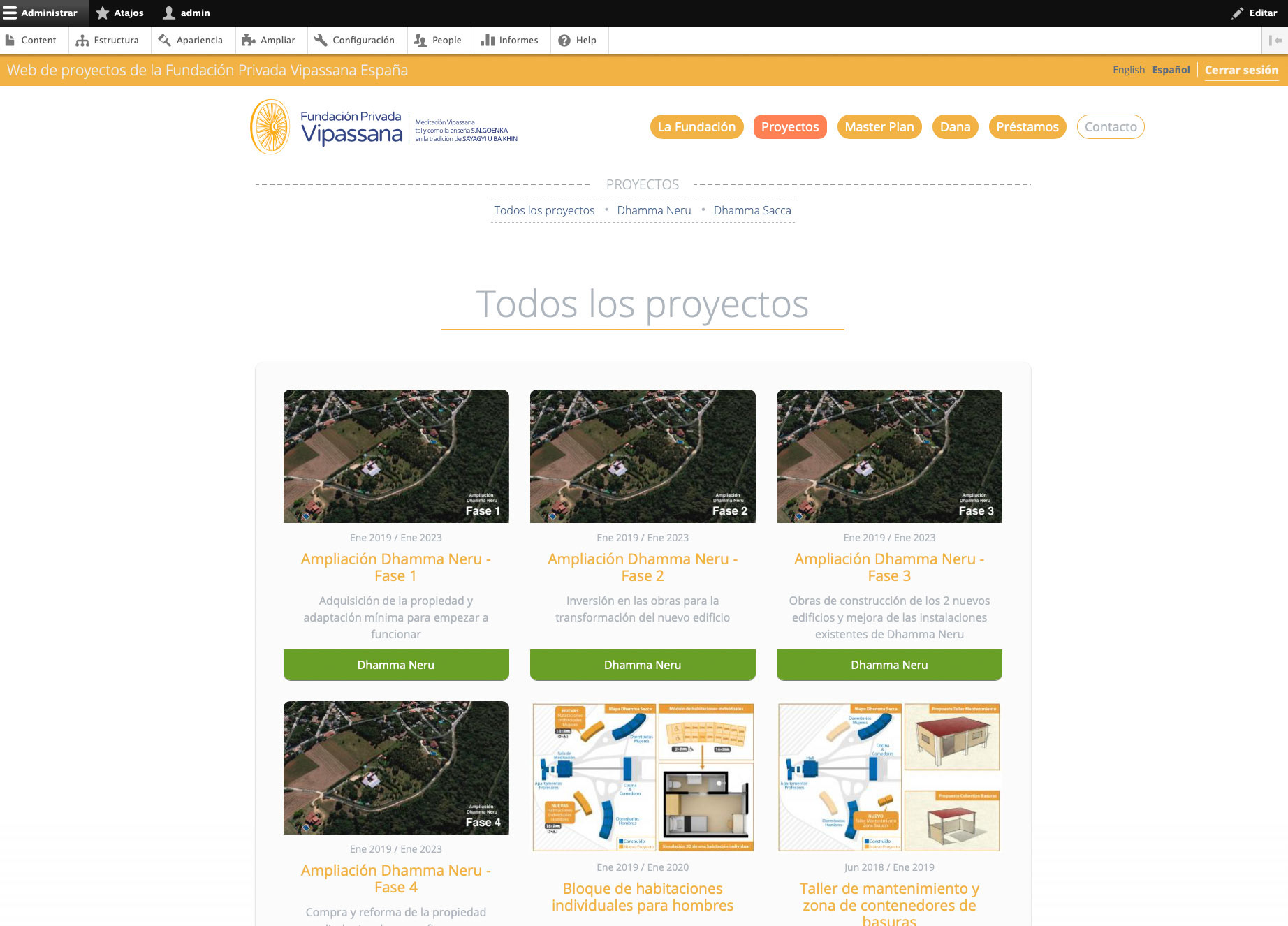Open the Contacto page
Viewport: 1288px width, 926px height.
pos(1111,126)
